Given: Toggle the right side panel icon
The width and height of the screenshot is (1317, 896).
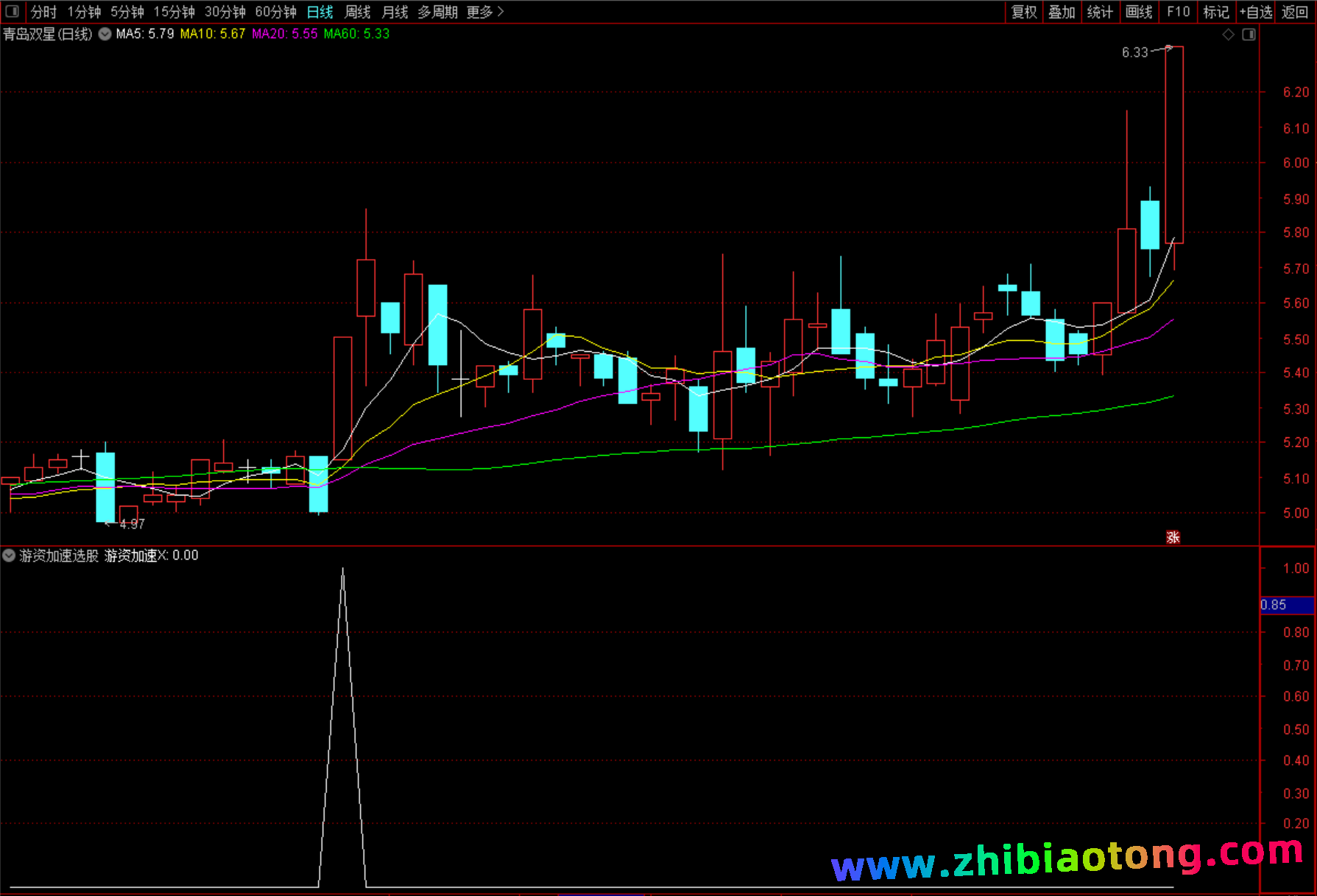Looking at the screenshot, I should (x=1249, y=35).
